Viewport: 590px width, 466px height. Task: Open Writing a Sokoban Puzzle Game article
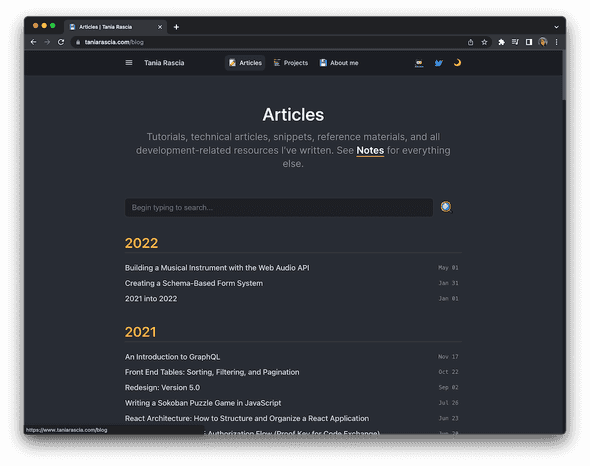[203, 403]
